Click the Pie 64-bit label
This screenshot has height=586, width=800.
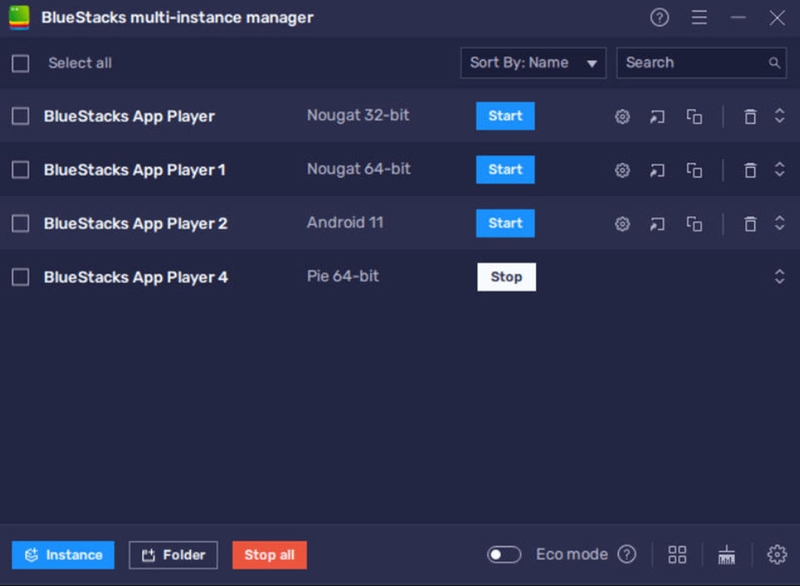[x=342, y=276]
